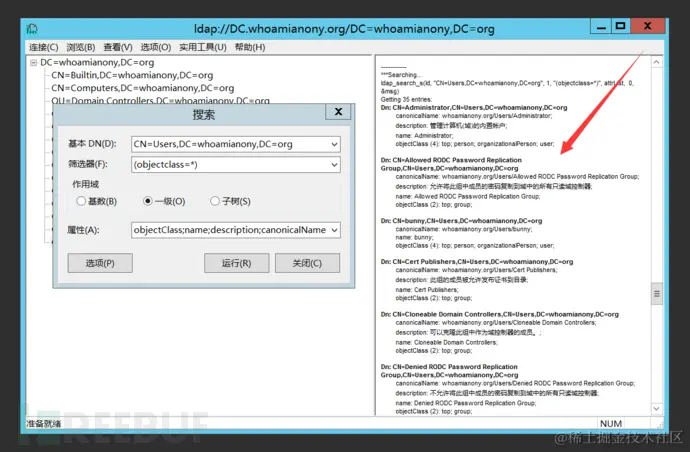Click the 'name: Administrator;' line
The width and height of the screenshot is (690, 452).
click(x=424, y=136)
